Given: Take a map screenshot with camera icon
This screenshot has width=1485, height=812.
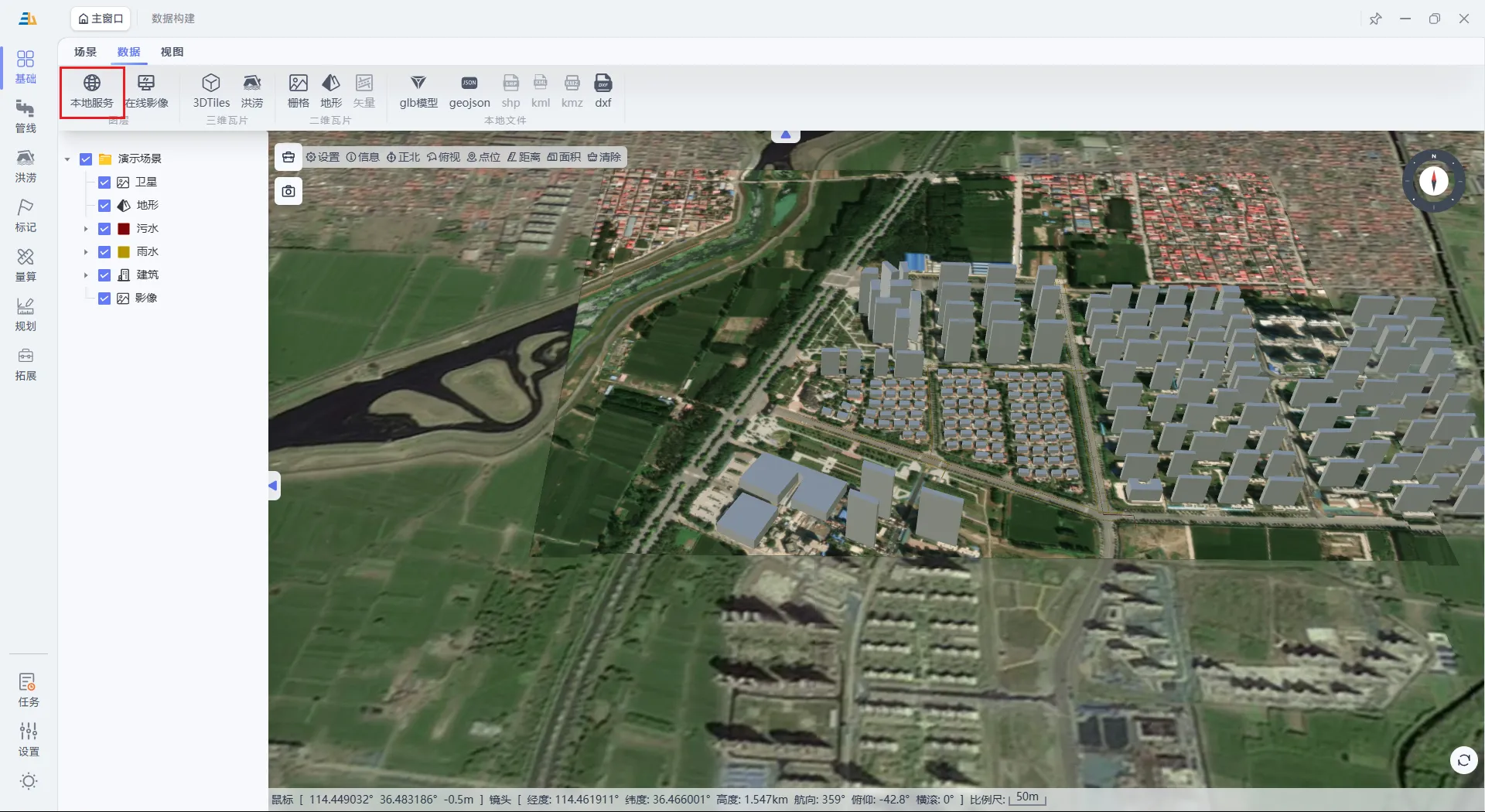Looking at the screenshot, I should 288,191.
